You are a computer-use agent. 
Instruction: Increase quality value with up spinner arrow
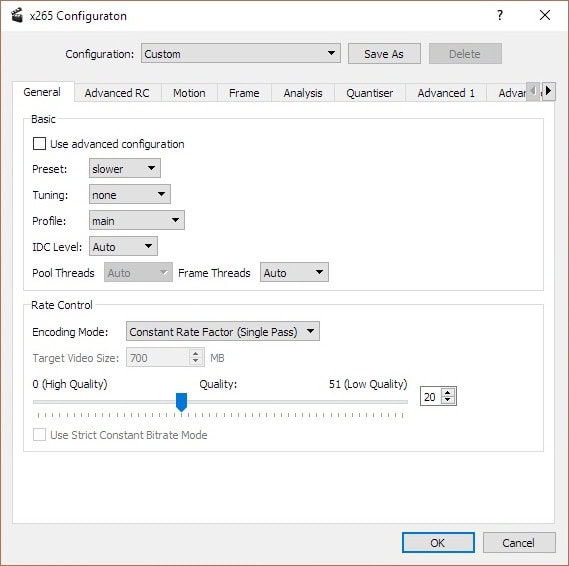coord(448,393)
